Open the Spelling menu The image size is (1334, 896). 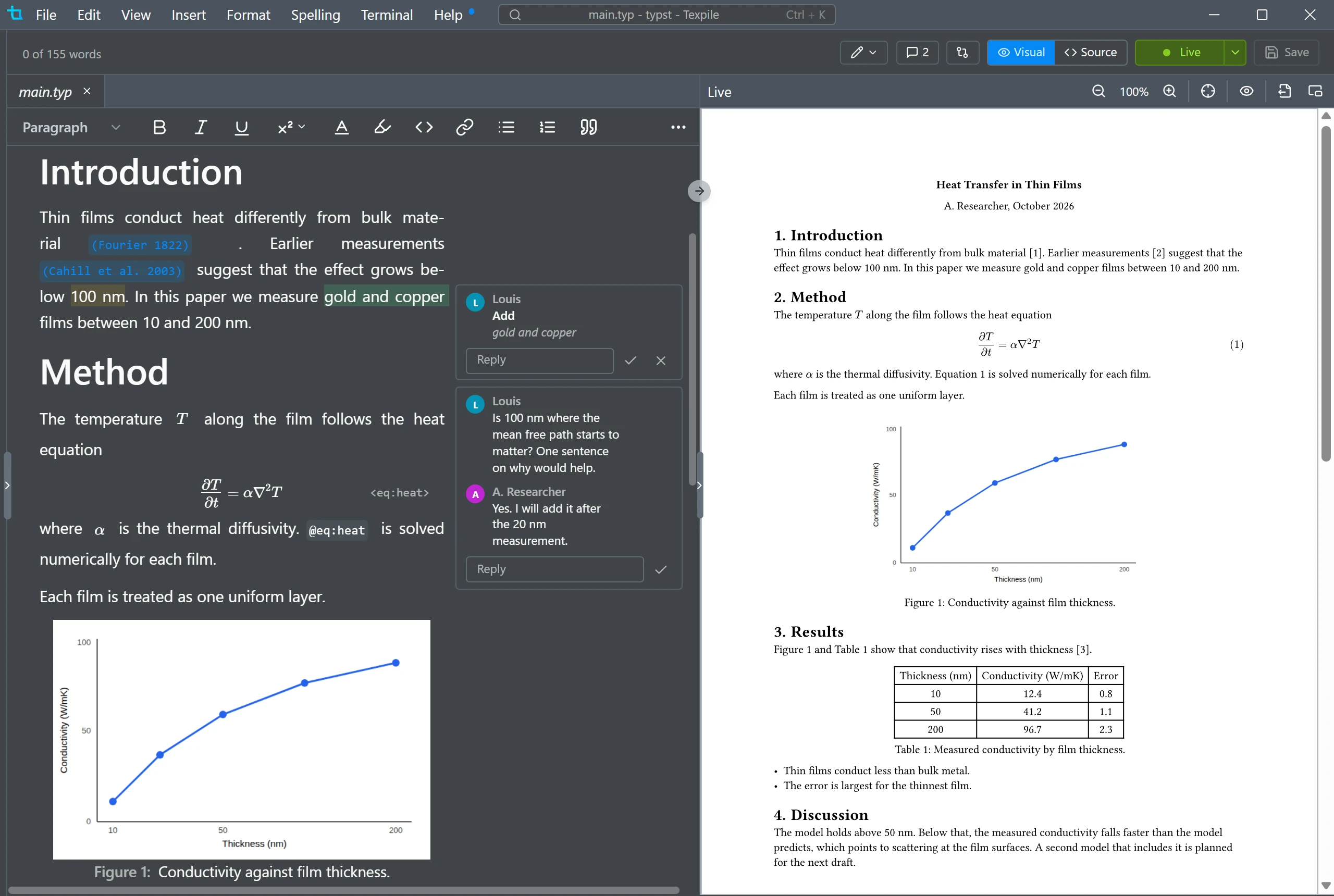pyautogui.click(x=315, y=15)
